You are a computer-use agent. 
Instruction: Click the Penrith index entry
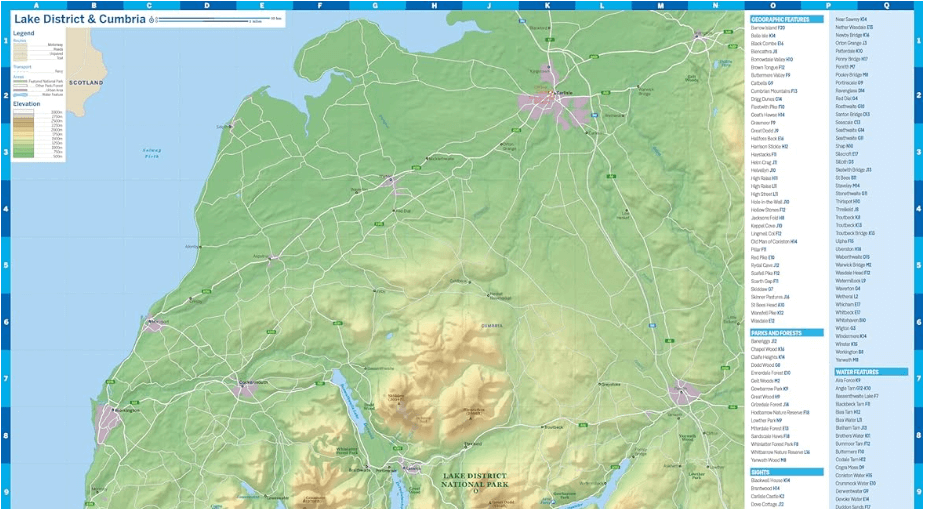pyautogui.click(x=845, y=67)
